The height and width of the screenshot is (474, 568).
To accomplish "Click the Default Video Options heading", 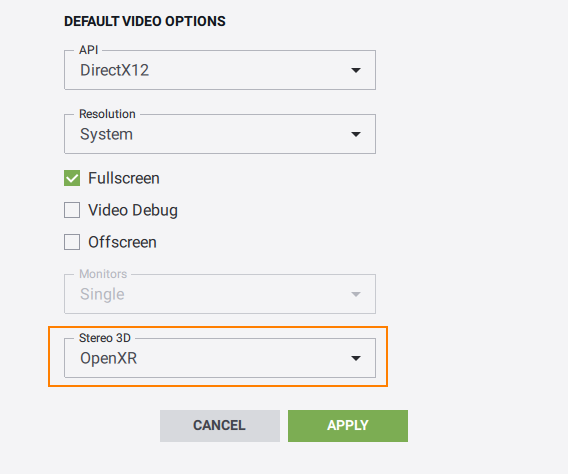I will coord(145,21).
